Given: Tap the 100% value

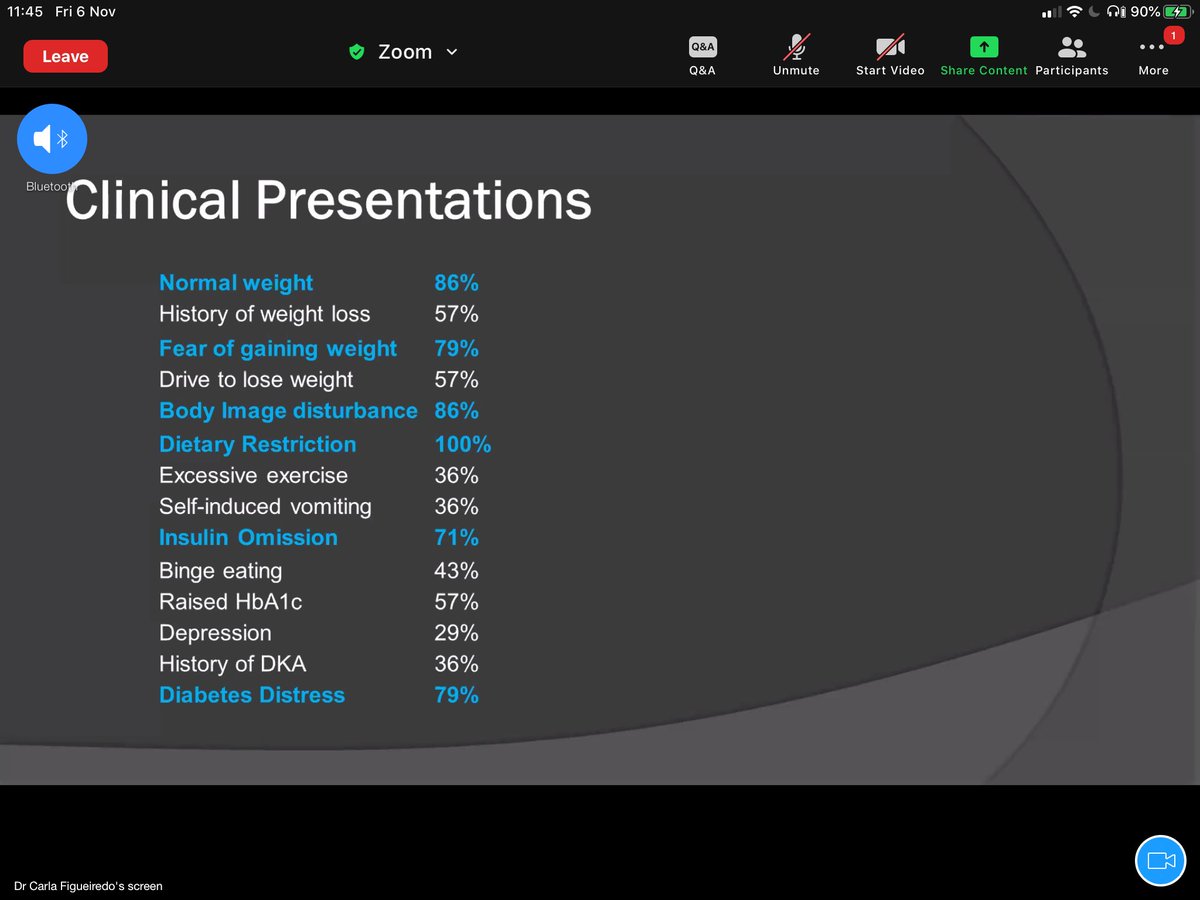Looking at the screenshot, I should click(x=463, y=444).
